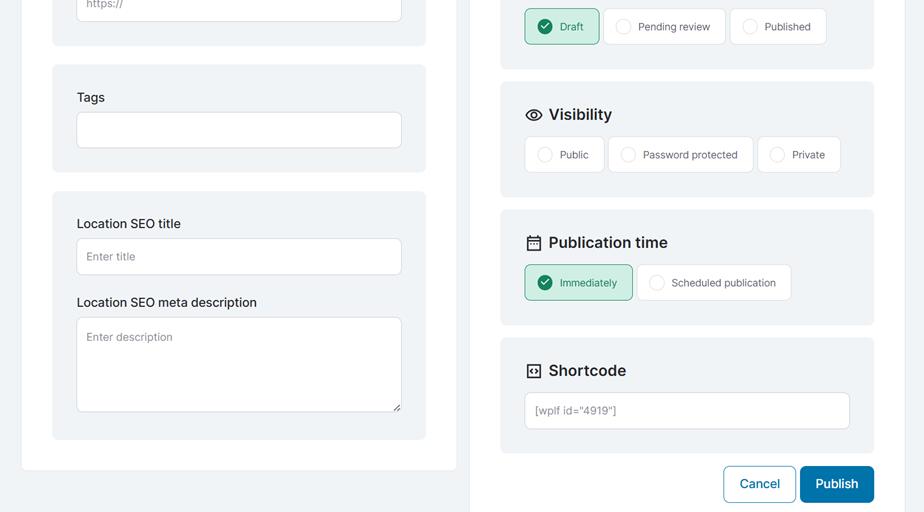Select the Published status option
This screenshot has width=924, height=512.
(778, 27)
